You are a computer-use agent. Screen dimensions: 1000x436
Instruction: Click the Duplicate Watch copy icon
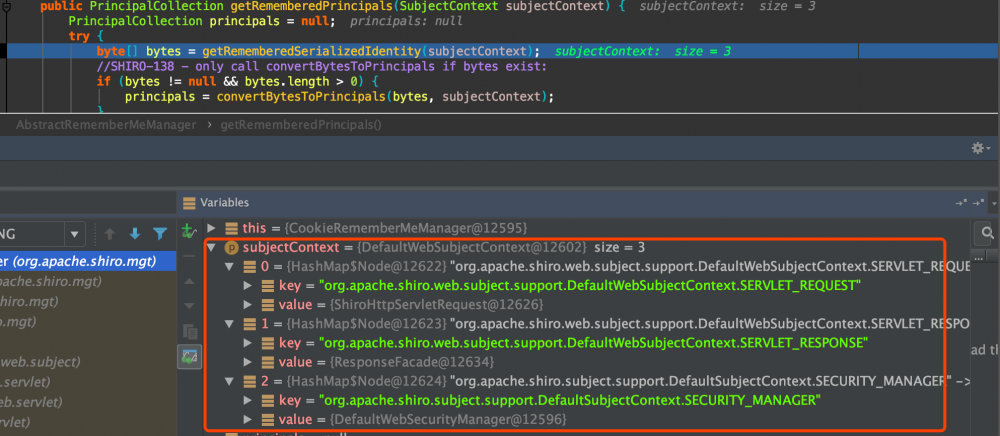tap(189, 331)
